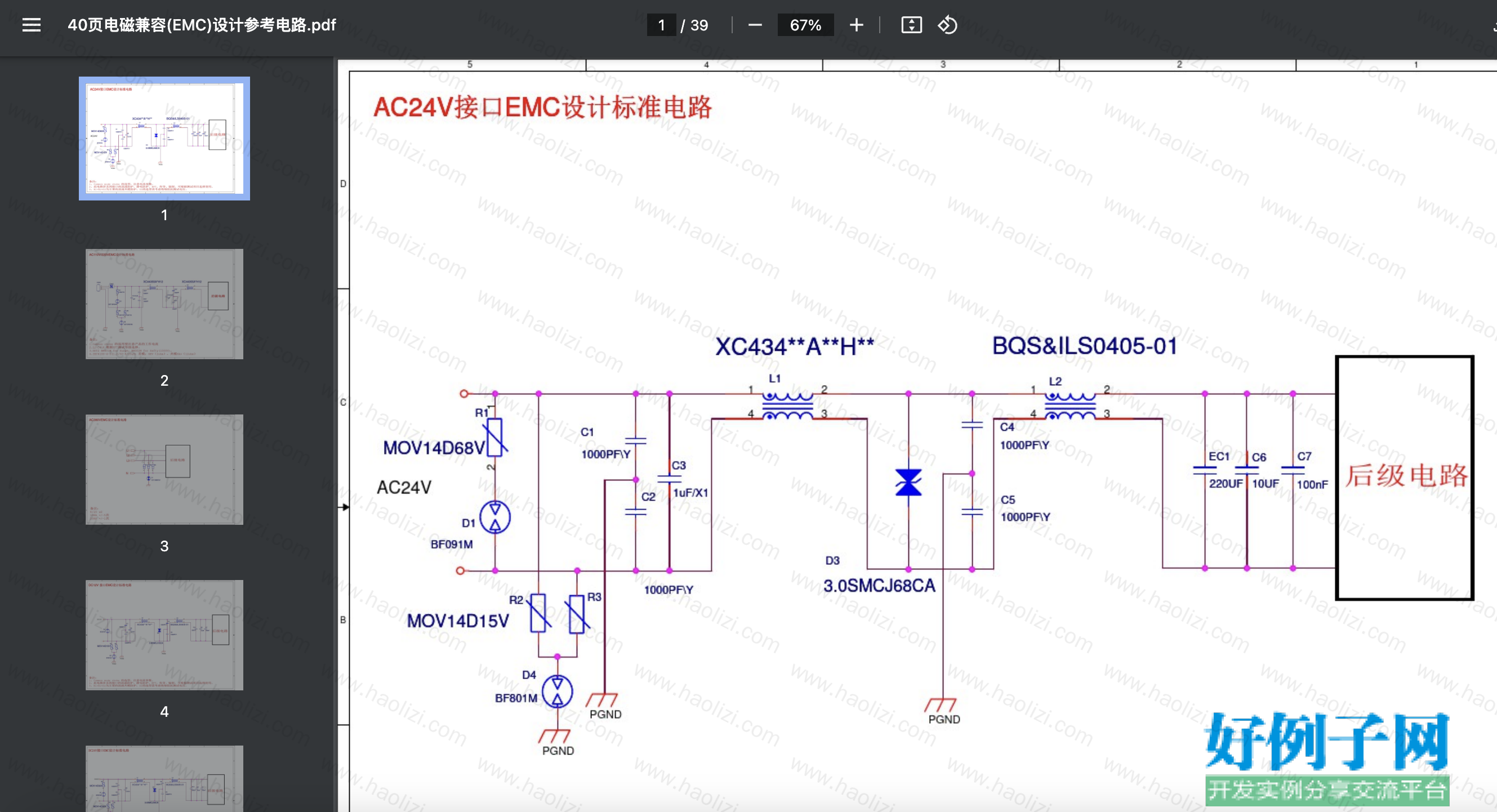
Task: Click the D3 TVS diode symbol
Action: click(908, 483)
